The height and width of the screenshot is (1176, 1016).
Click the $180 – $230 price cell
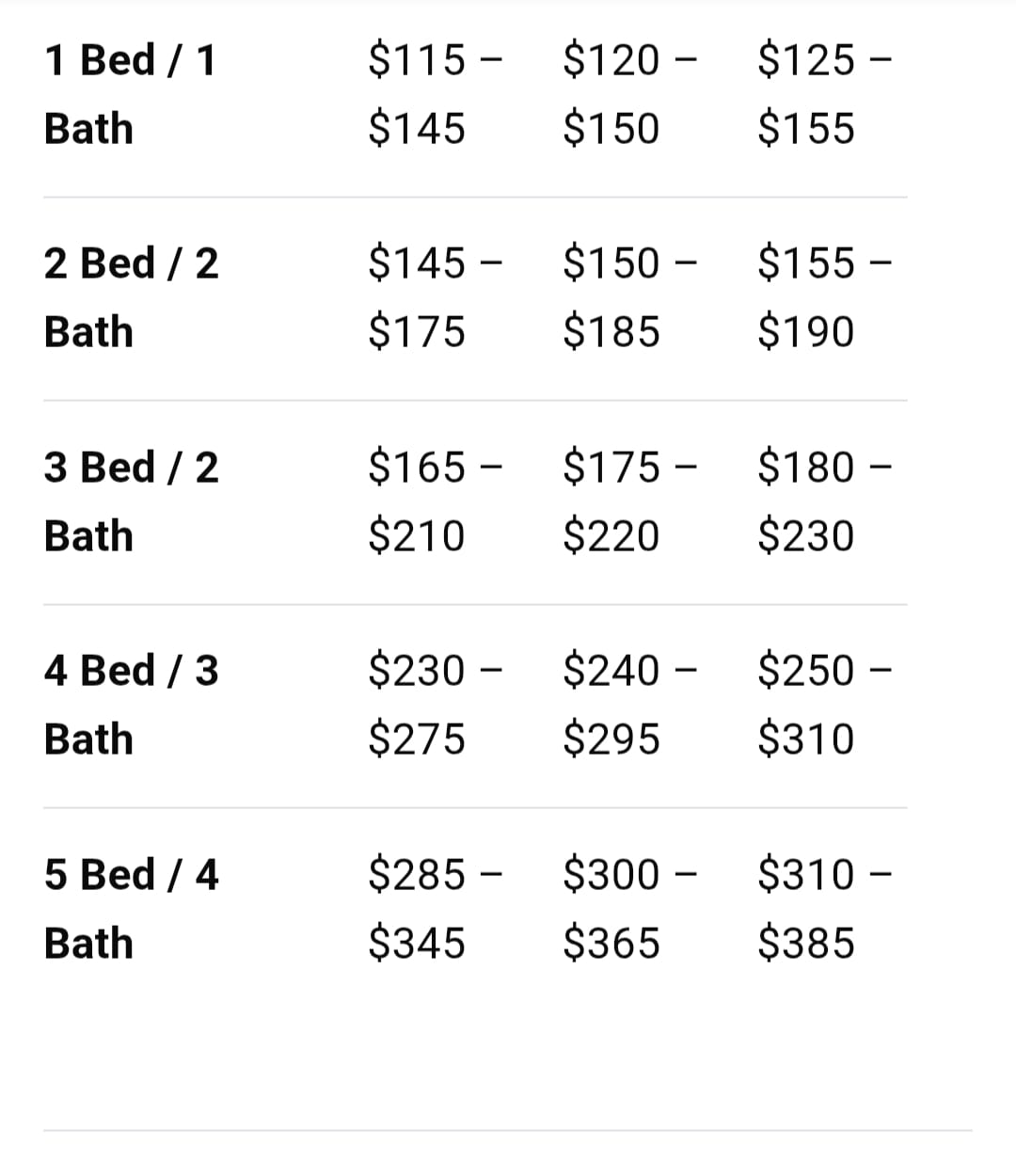tap(825, 501)
